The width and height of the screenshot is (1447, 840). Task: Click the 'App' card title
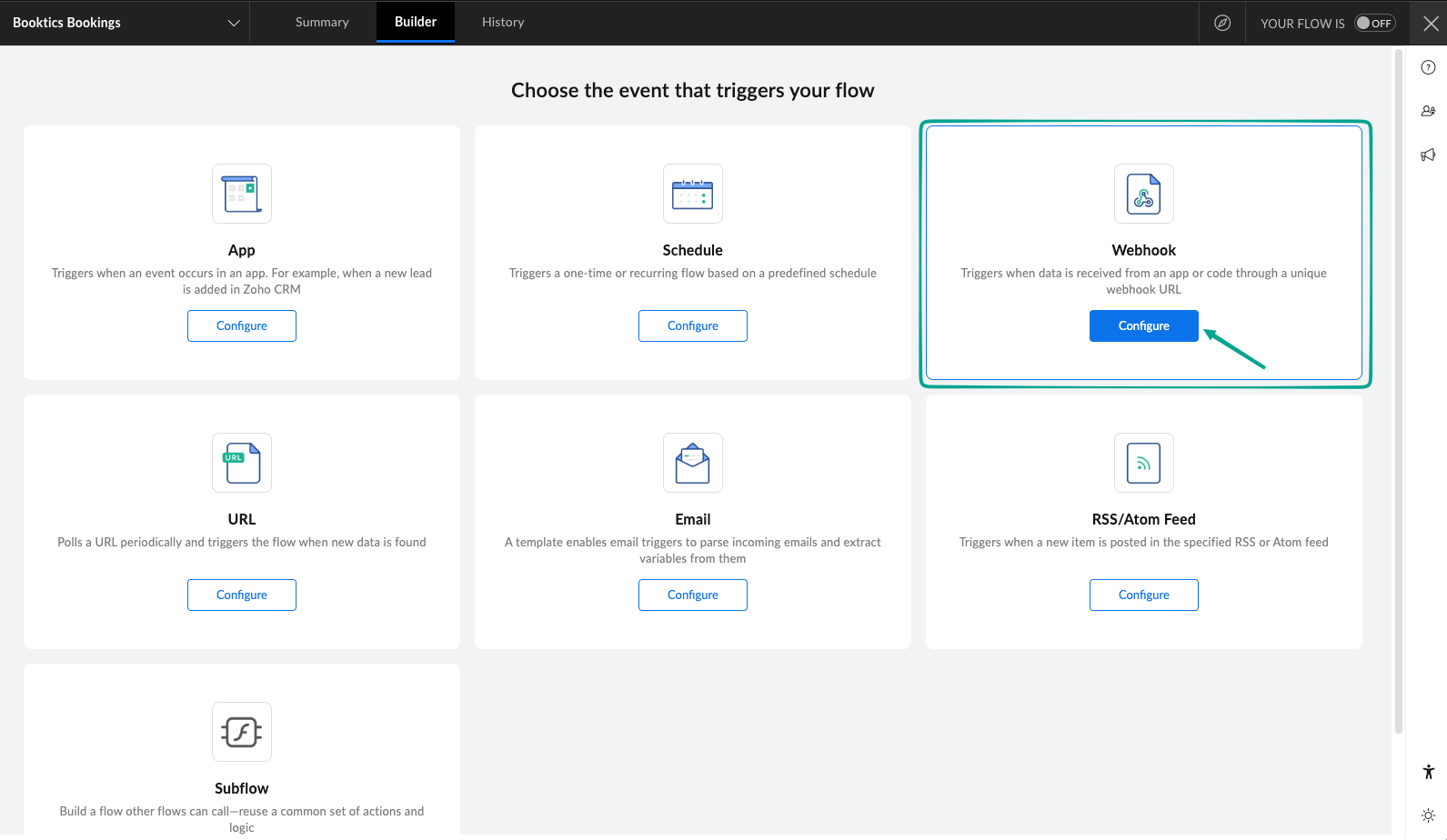242,250
